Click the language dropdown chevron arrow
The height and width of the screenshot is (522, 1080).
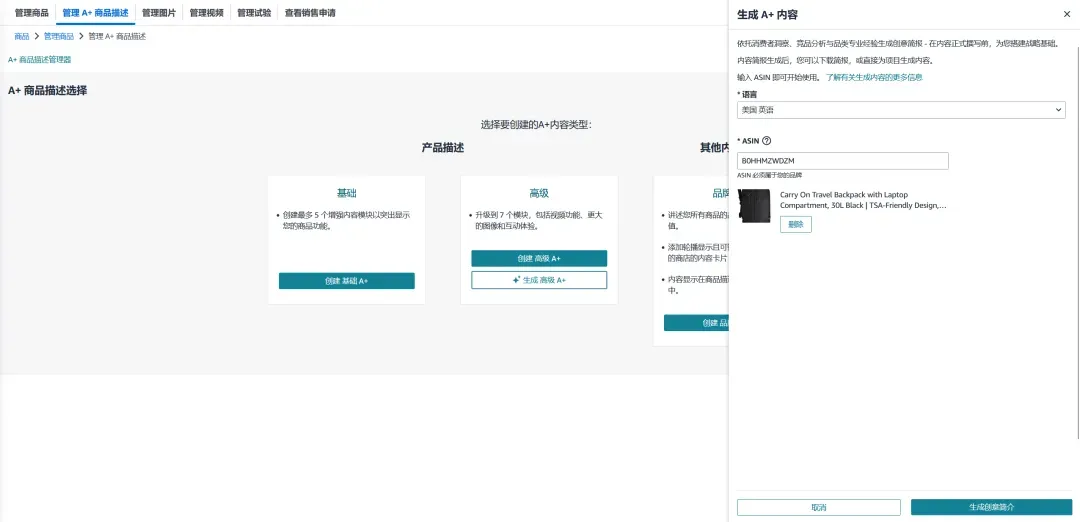[1059, 109]
